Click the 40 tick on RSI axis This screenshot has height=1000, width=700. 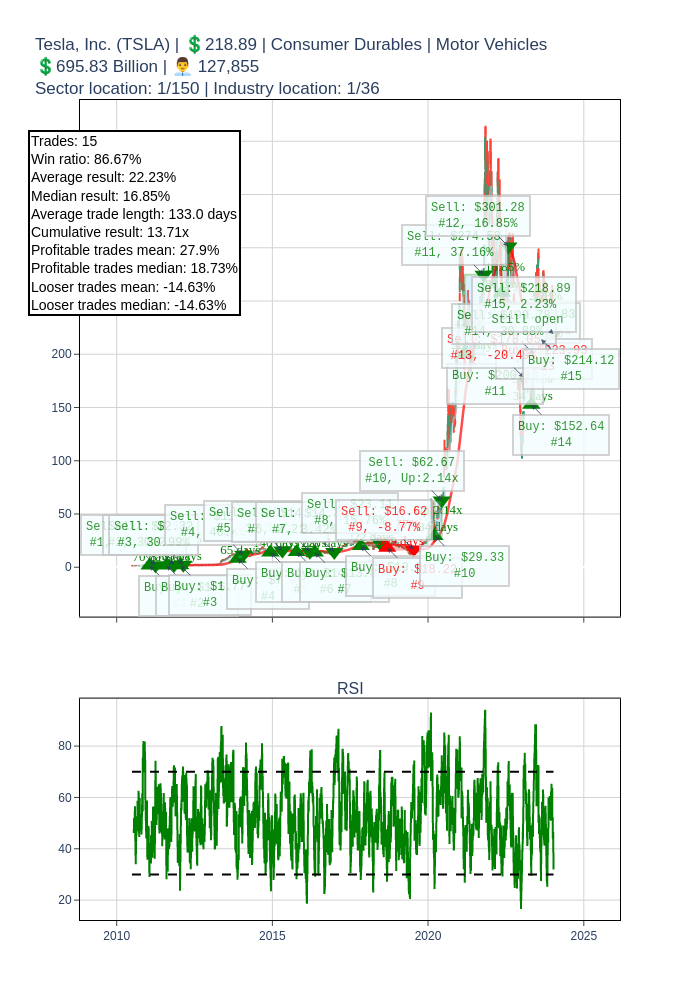point(65,848)
